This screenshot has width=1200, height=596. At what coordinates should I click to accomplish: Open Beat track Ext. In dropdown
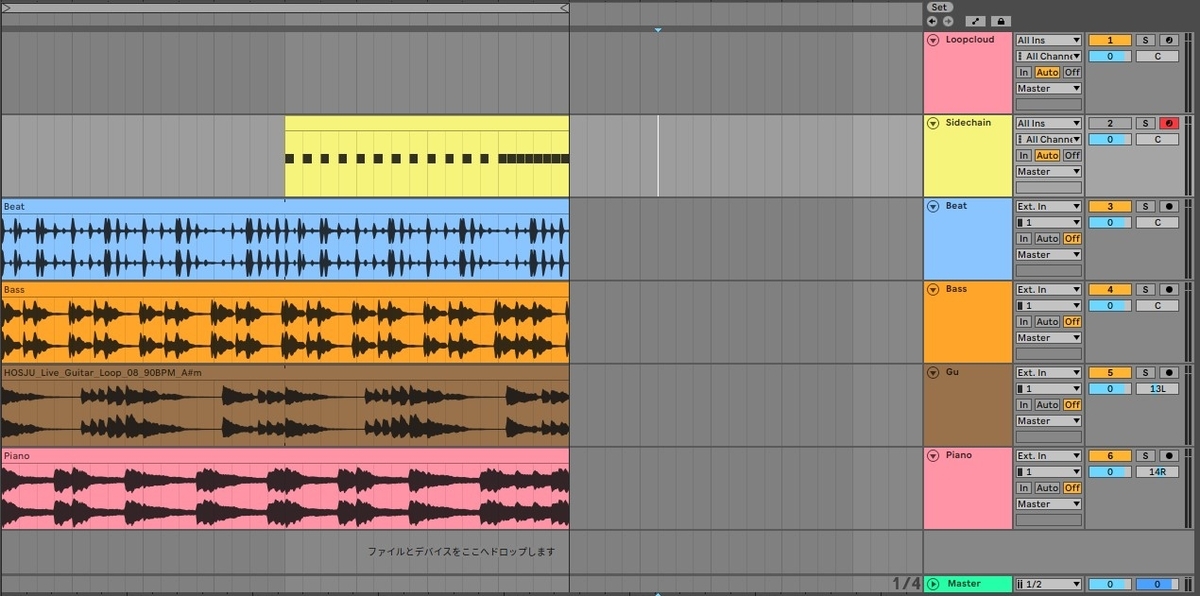pyautogui.click(x=1049, y=206)
